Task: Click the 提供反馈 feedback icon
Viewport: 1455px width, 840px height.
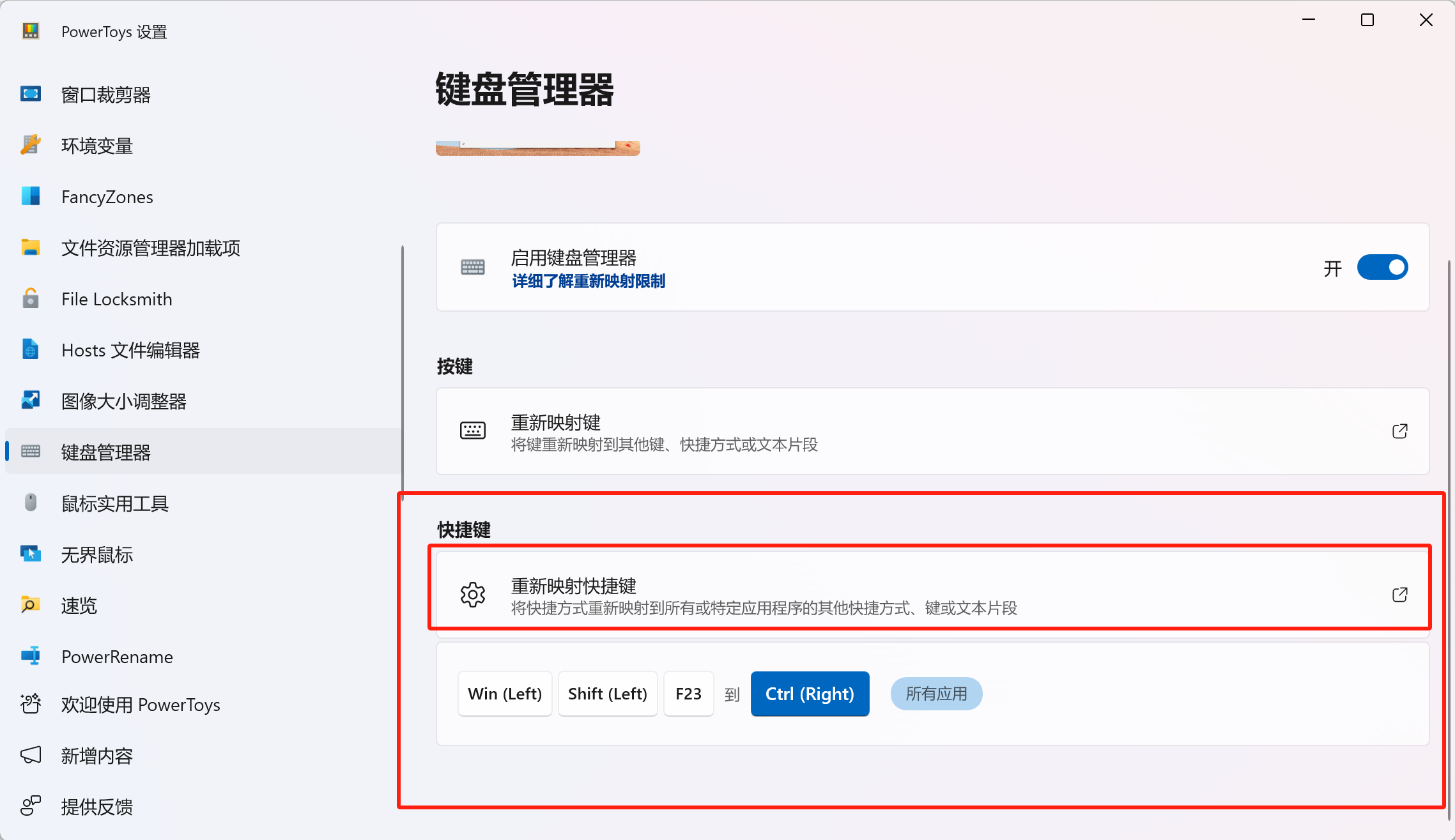Action: point(31,806)
